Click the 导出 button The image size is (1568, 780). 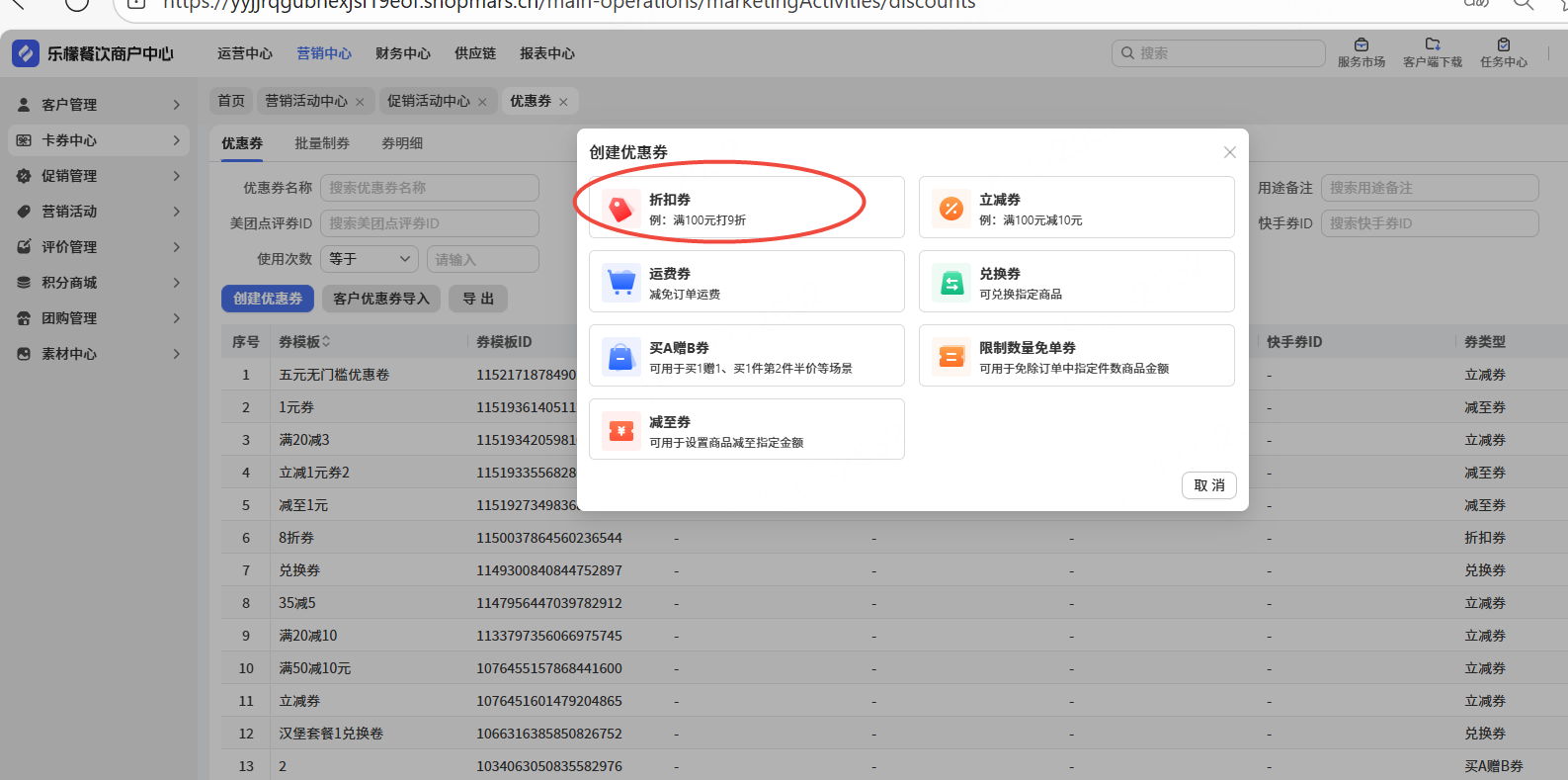pyautogui.click(x=478, y=299)
